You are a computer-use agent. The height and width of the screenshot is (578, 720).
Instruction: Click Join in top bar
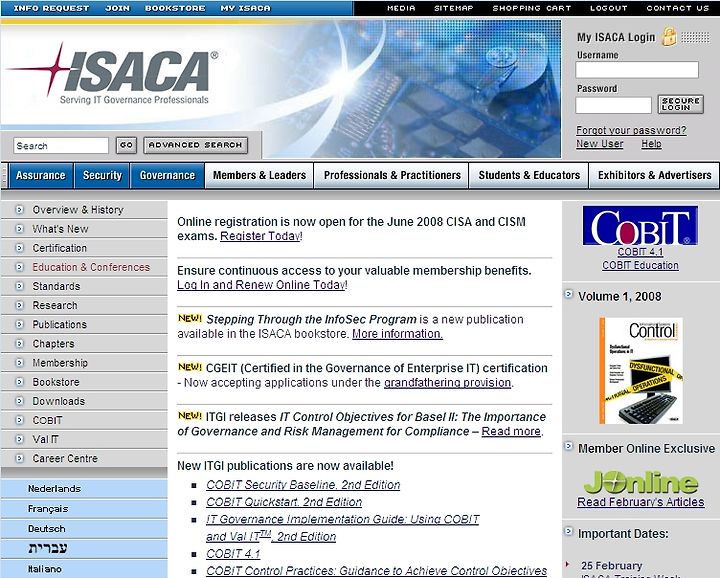click(x=118, y=8)
